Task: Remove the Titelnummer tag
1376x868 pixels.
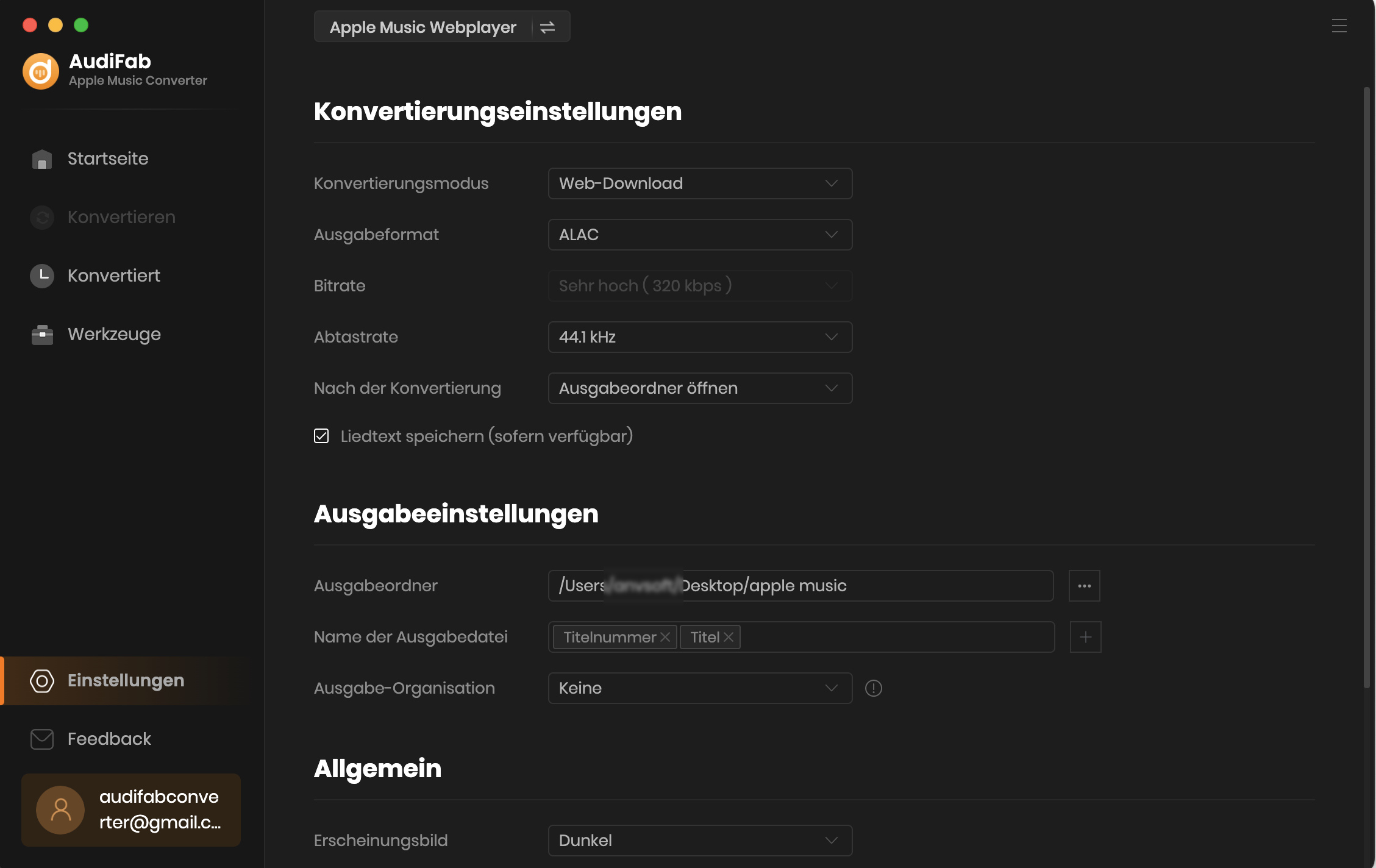Action: 665,637
